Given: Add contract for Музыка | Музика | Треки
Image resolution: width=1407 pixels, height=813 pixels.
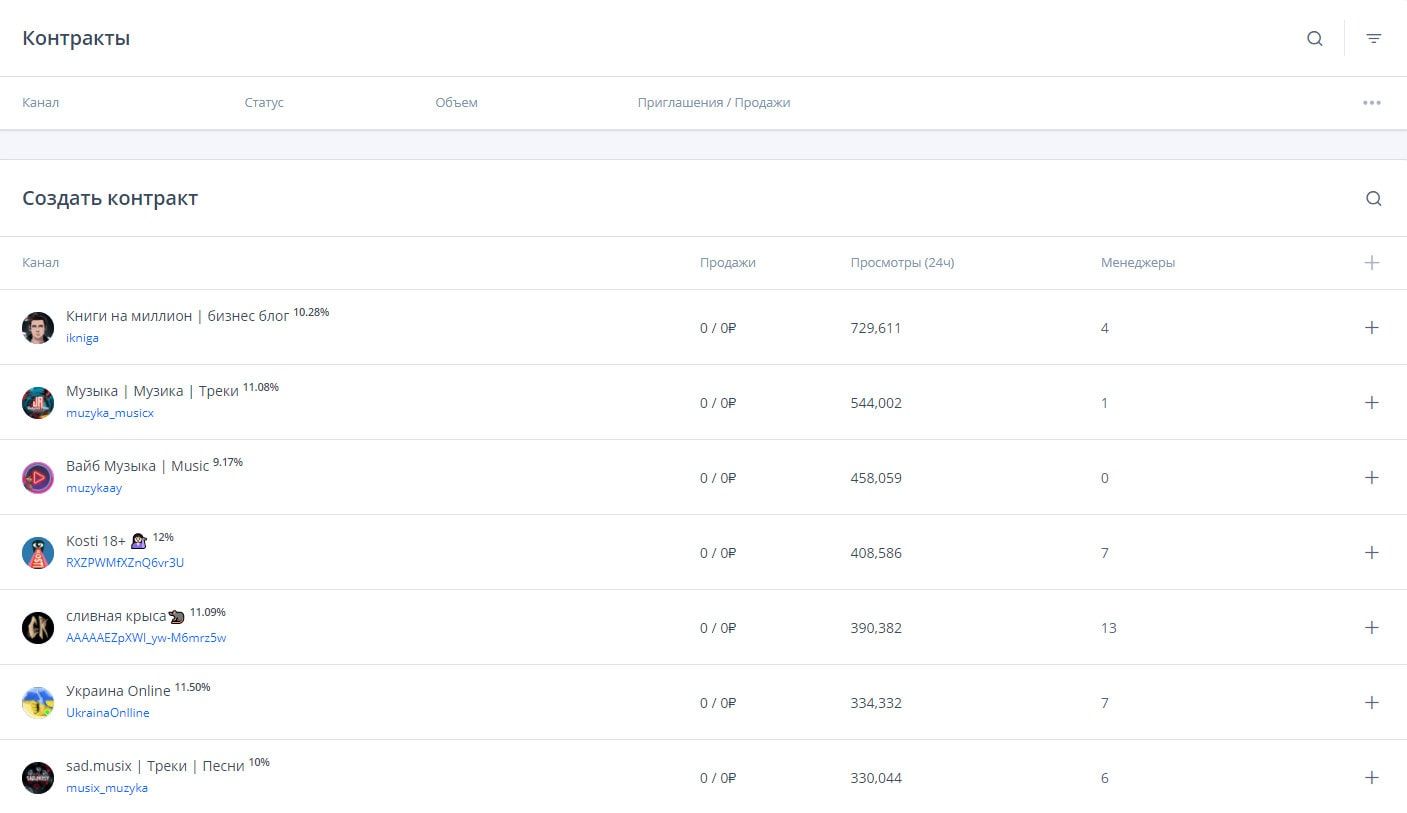Looking at the screenshot, I should [x=1372, y=403].
